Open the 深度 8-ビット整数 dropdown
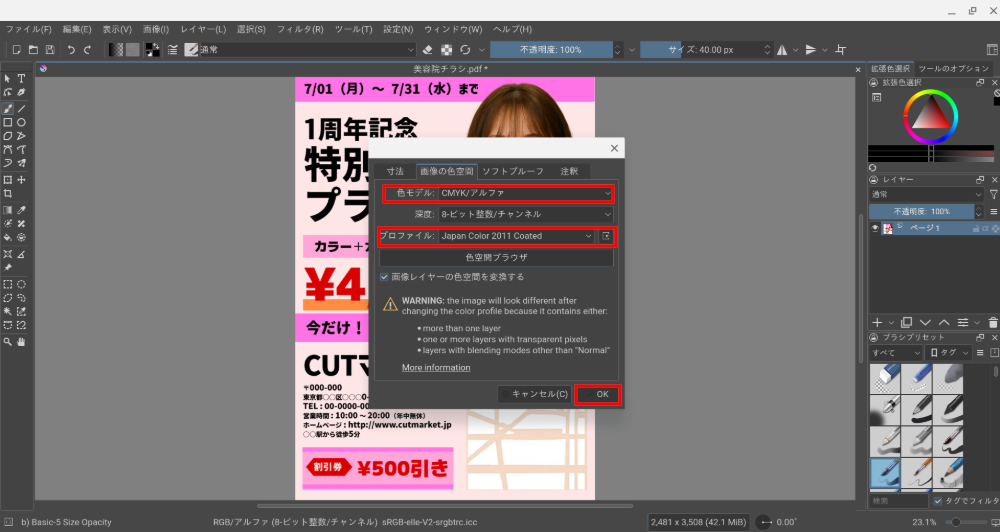Screen dimensions: 1000x532 526,214
